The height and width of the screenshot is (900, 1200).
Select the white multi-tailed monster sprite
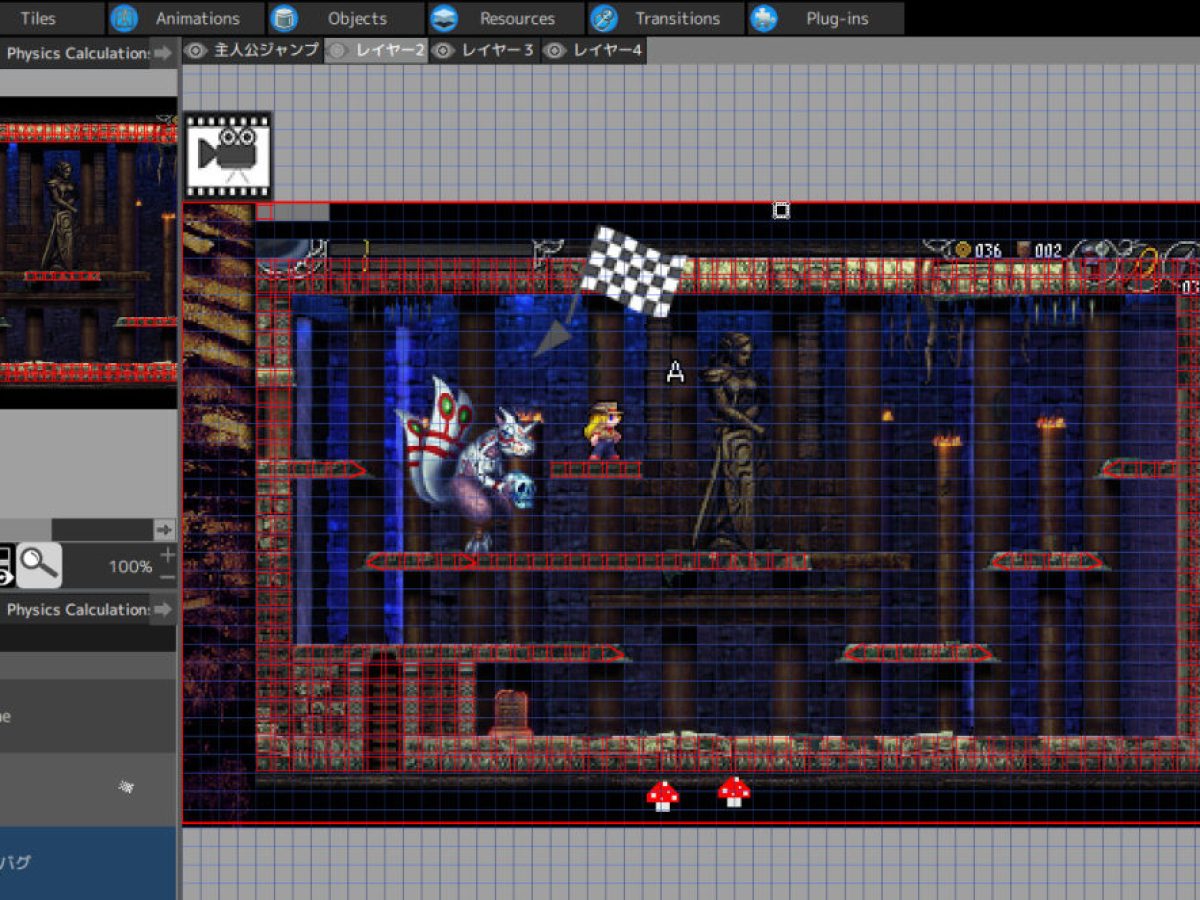[468, 462]
